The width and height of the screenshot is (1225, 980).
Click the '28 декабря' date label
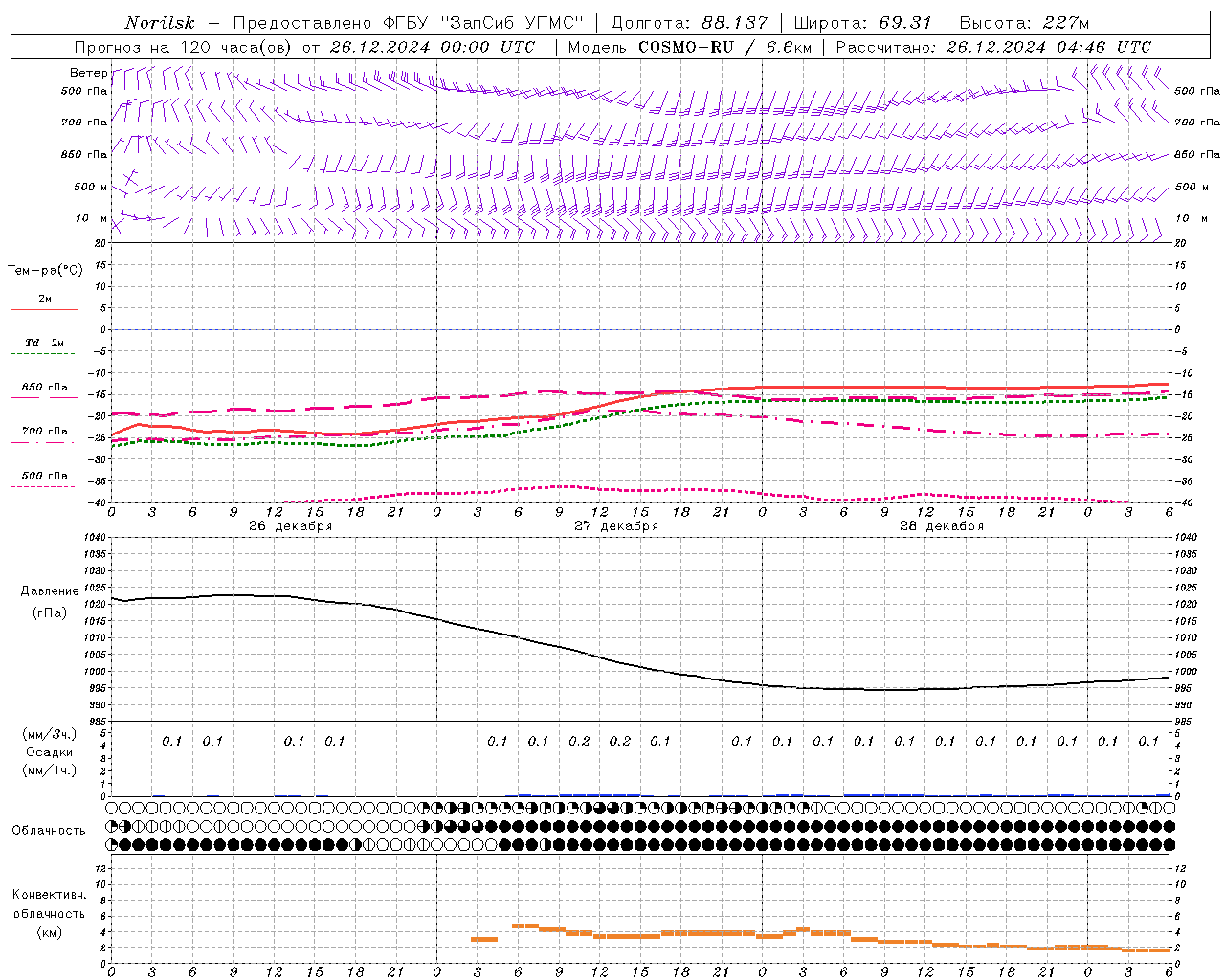941,526
